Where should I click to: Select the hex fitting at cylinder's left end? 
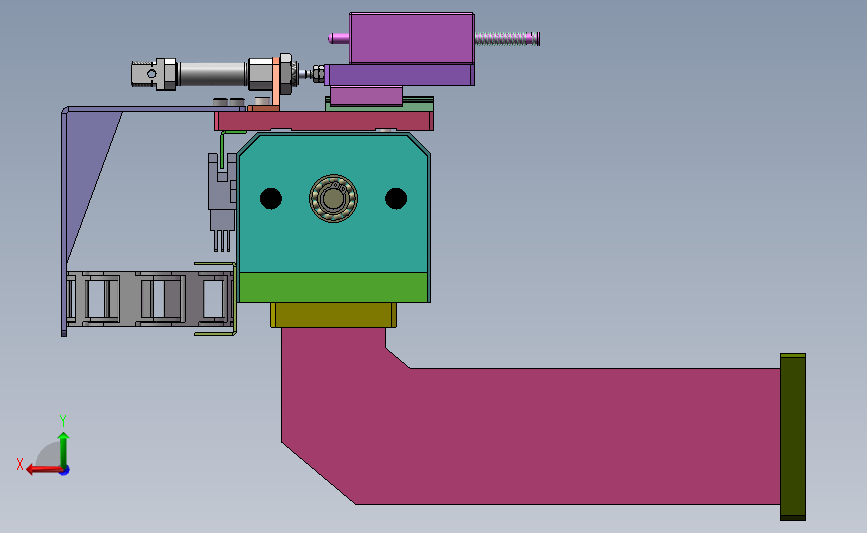(x=154, y=74)
